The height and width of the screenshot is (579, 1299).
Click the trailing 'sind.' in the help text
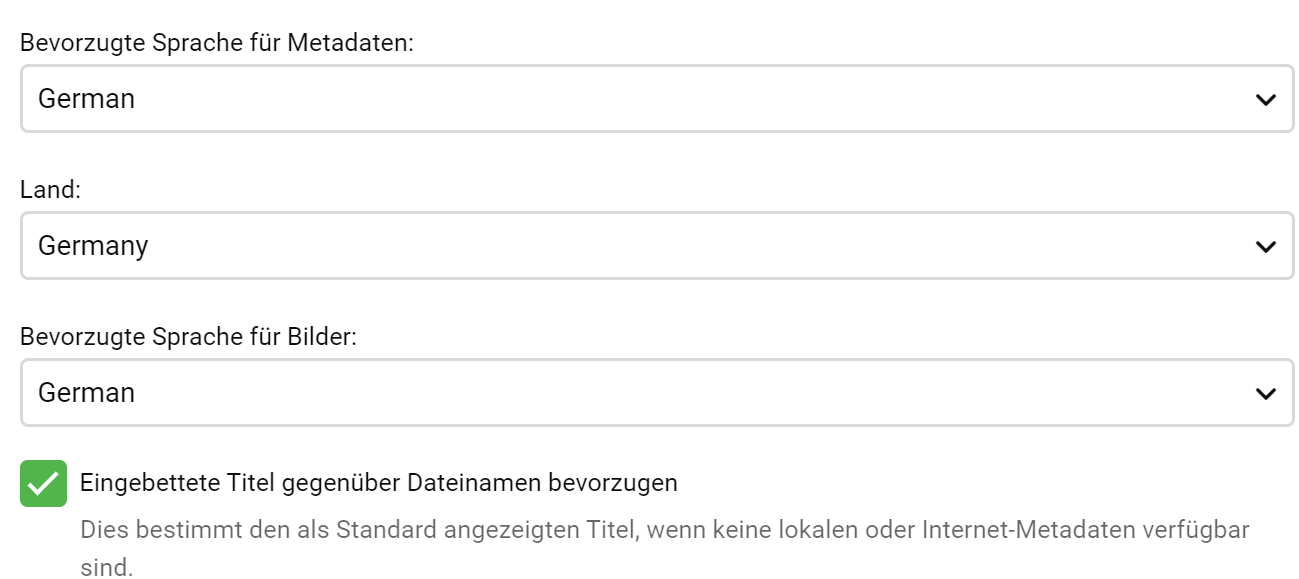[x=106, y=568]
